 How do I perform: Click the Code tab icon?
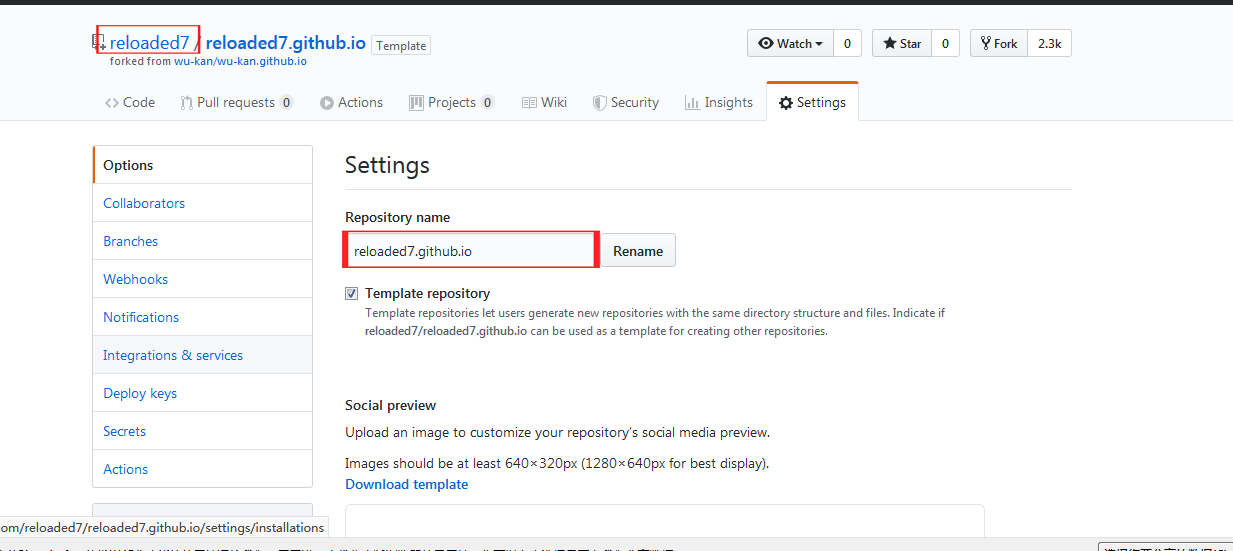coord(112,103)
